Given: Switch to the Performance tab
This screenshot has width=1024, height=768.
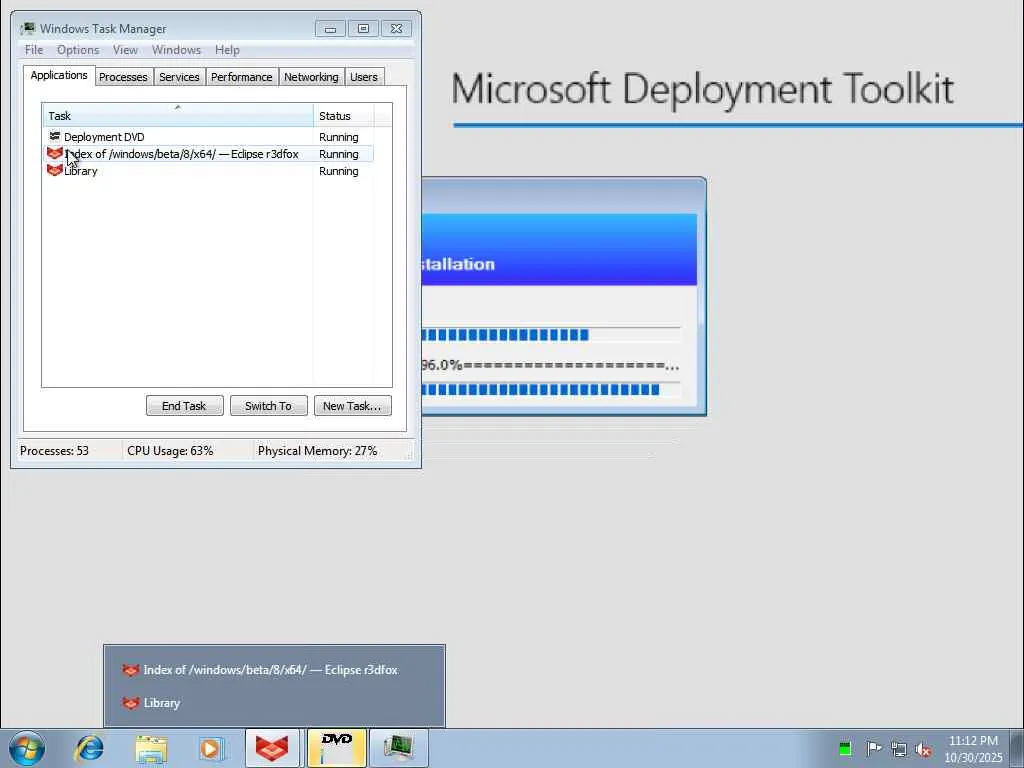Looking at the screenshot, I should click(x=242, y=77).
